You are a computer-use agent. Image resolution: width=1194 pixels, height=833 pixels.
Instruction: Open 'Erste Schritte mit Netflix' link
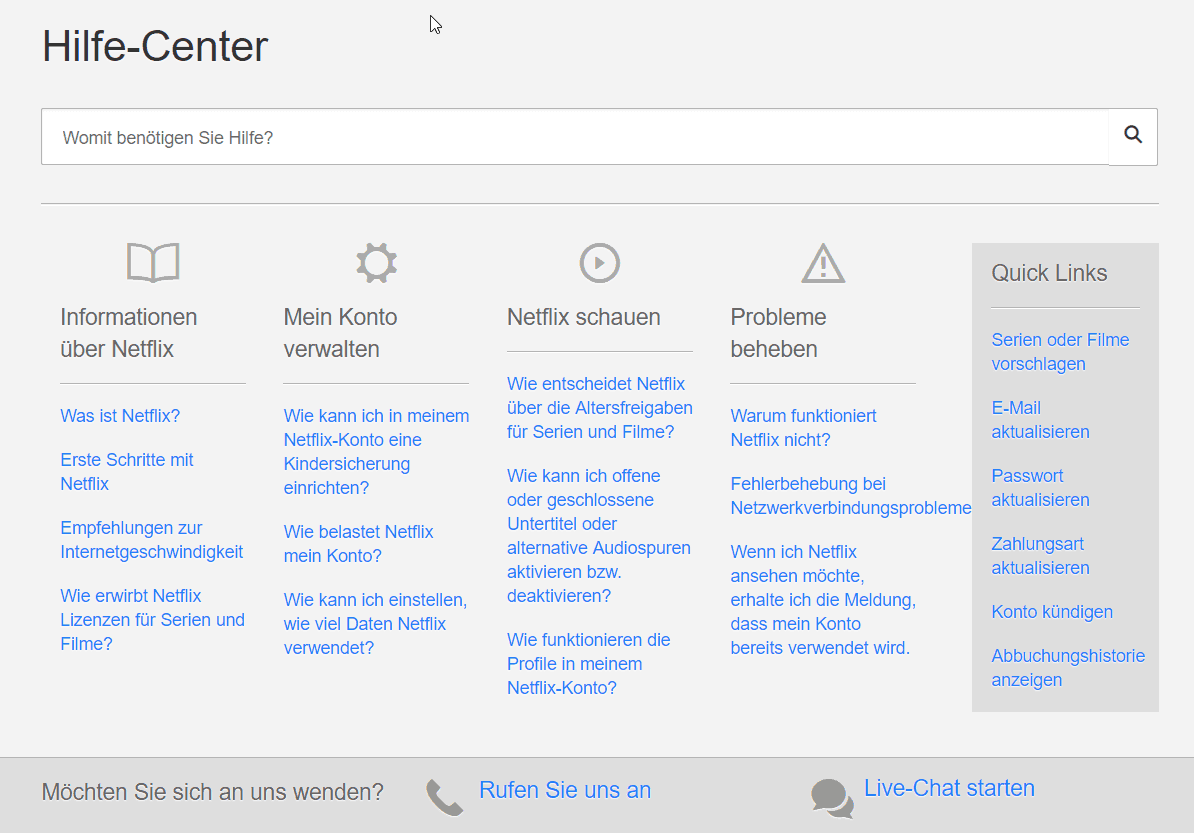[x=126, y=472]
